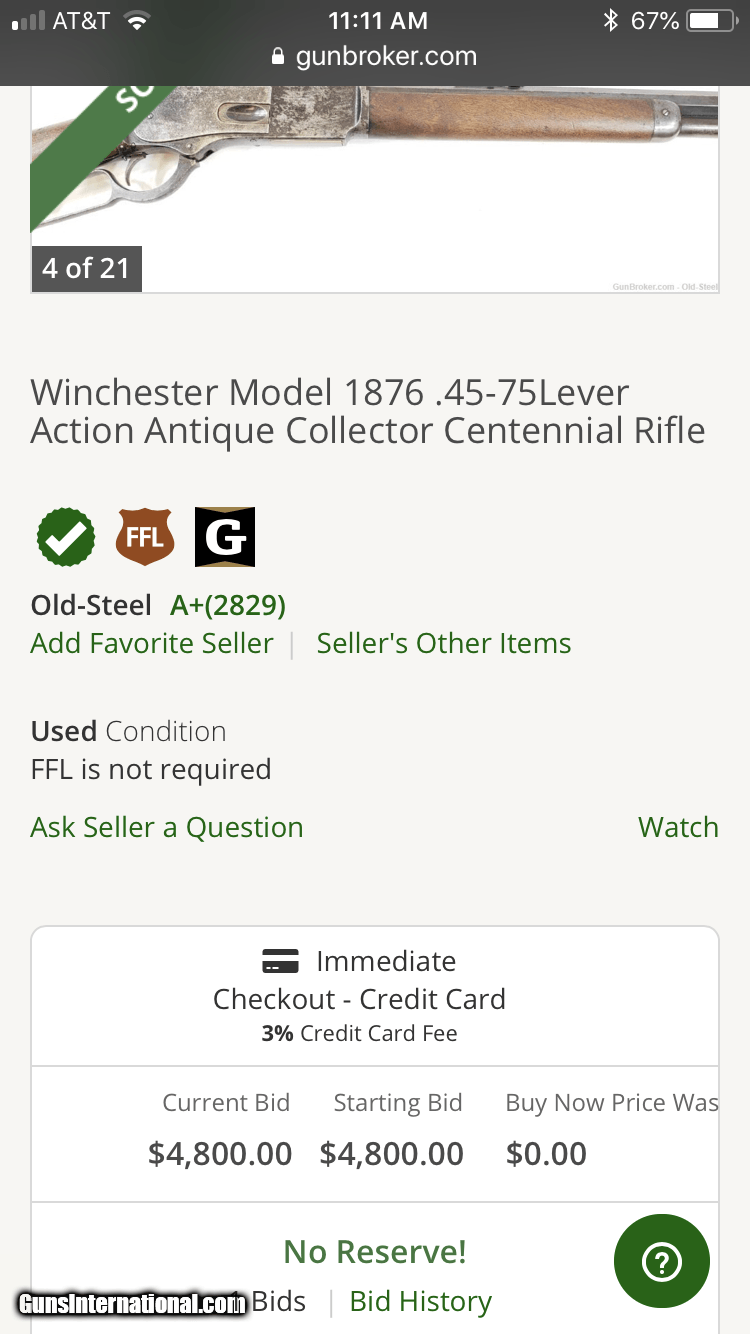Click the green verified checkmark badge
The width and height of the screenshot is (750, 1334).
pyautogui.click(x=66, y=537)
